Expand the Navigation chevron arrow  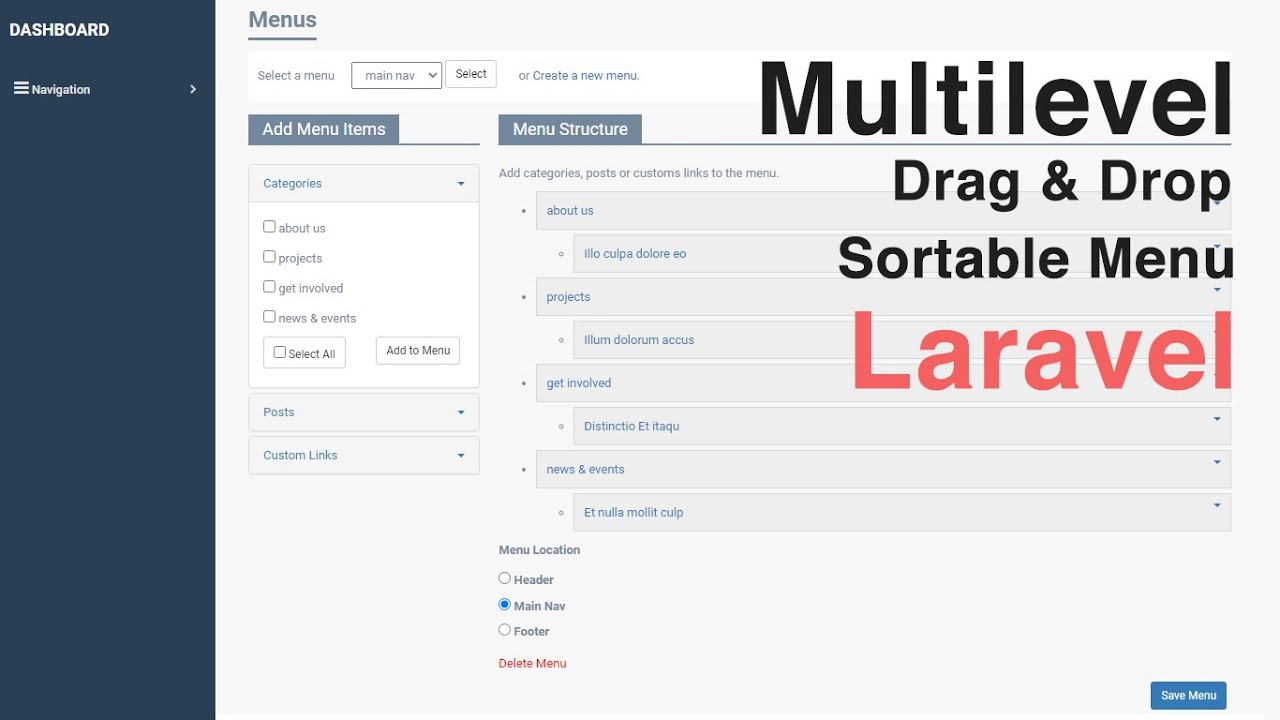click(x=193, y=89)
